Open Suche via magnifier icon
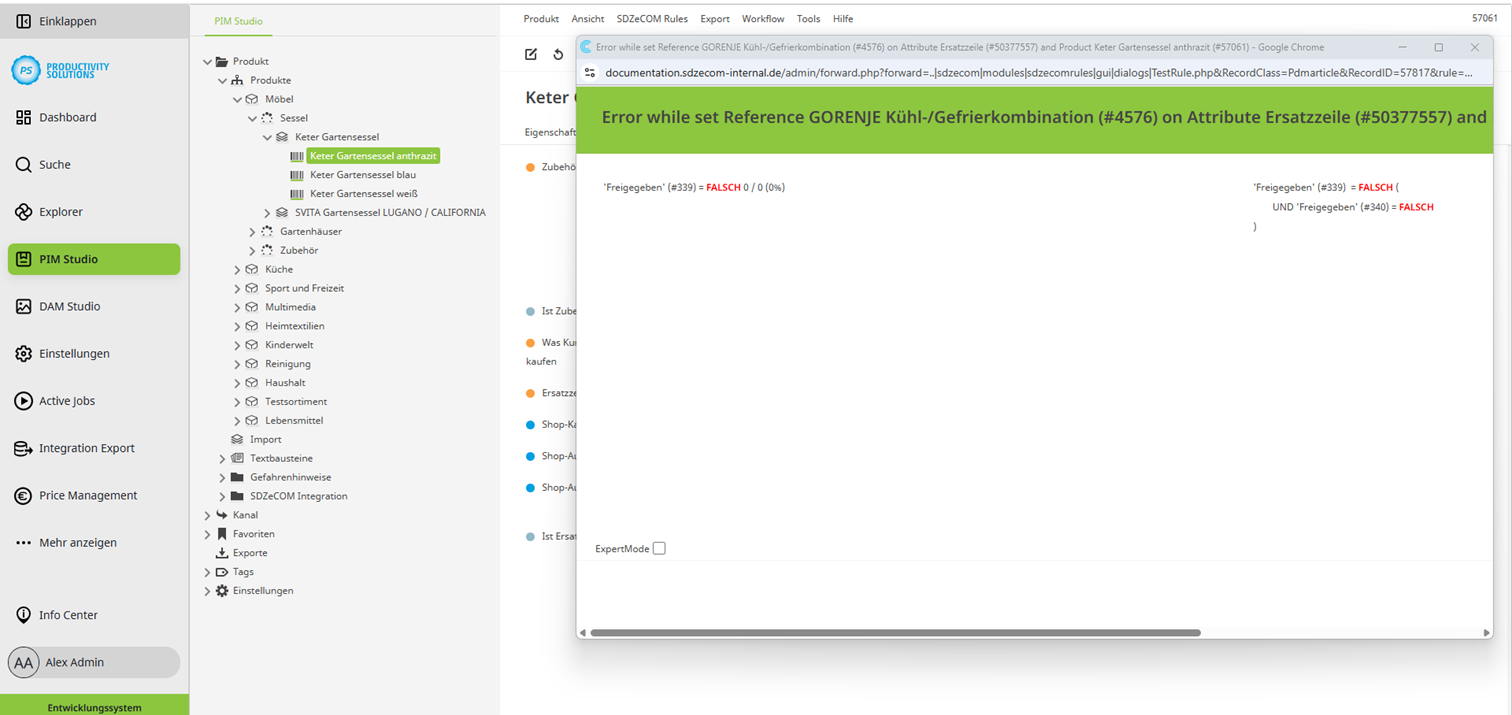The width and height of the screenshot is (1512, 715). click(24, 165)
